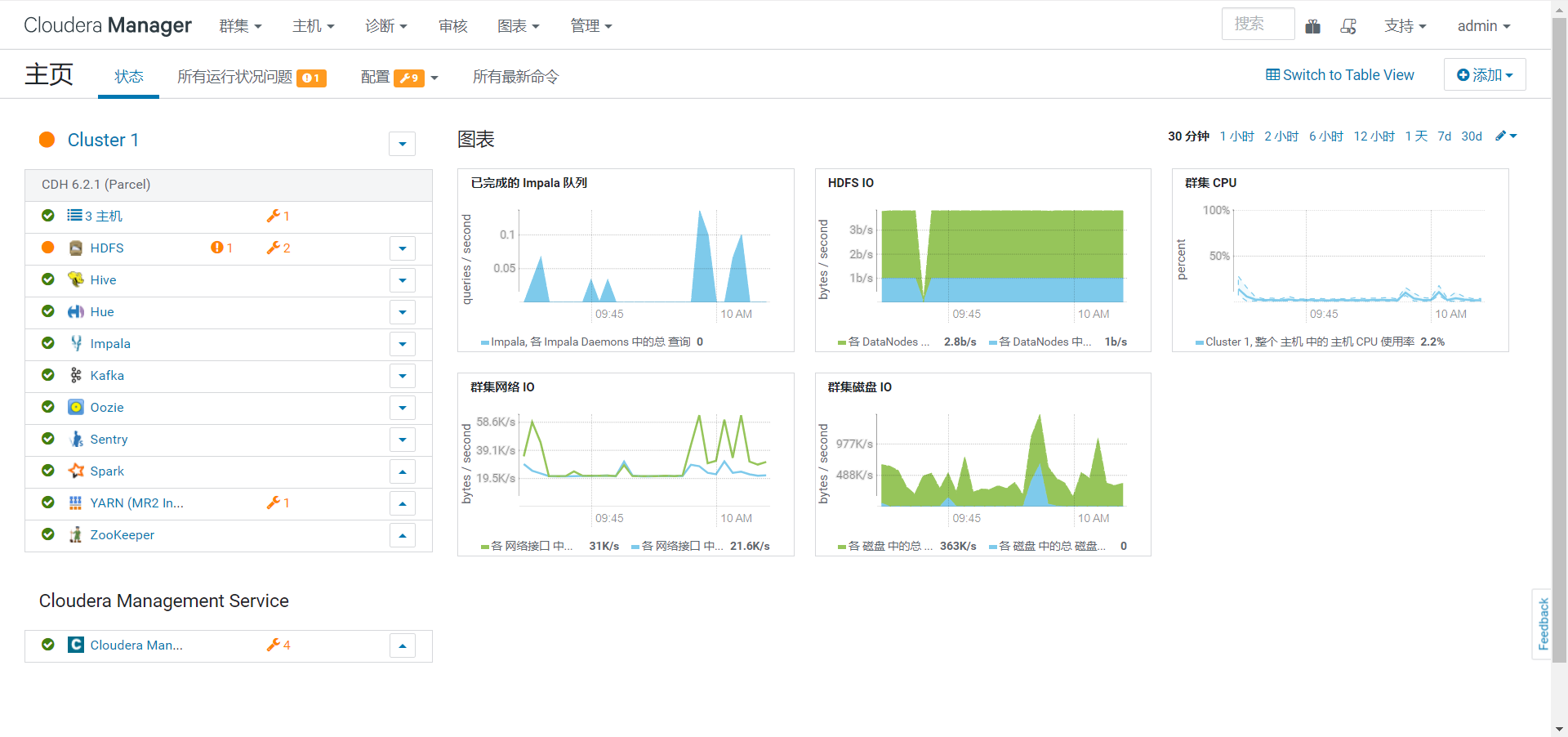Click the Cloudera Management Service C icon
The width and height of the screenshot is (1568, 737).
pos(76,645)
